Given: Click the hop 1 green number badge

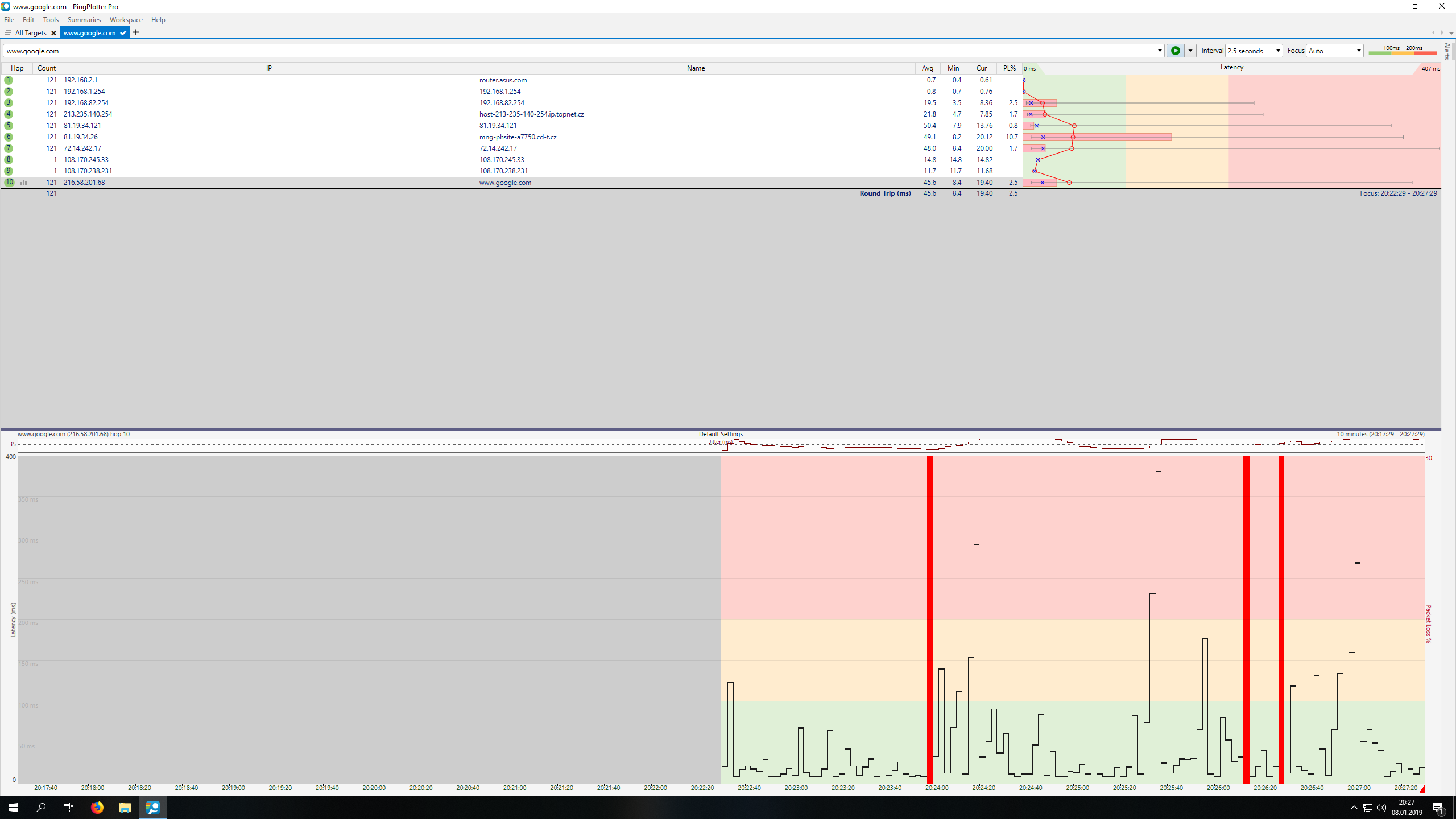Looking at the screenshot, I should [9, 80].
